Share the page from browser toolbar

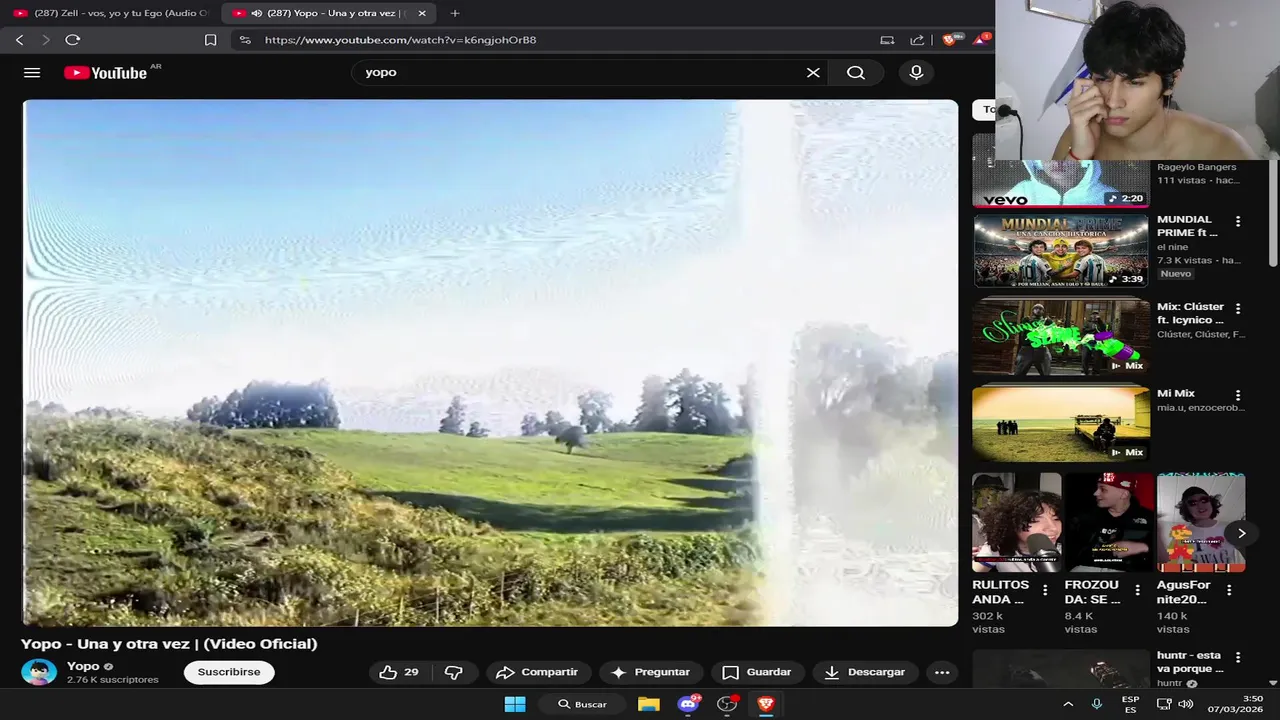[x=917, y=40]
